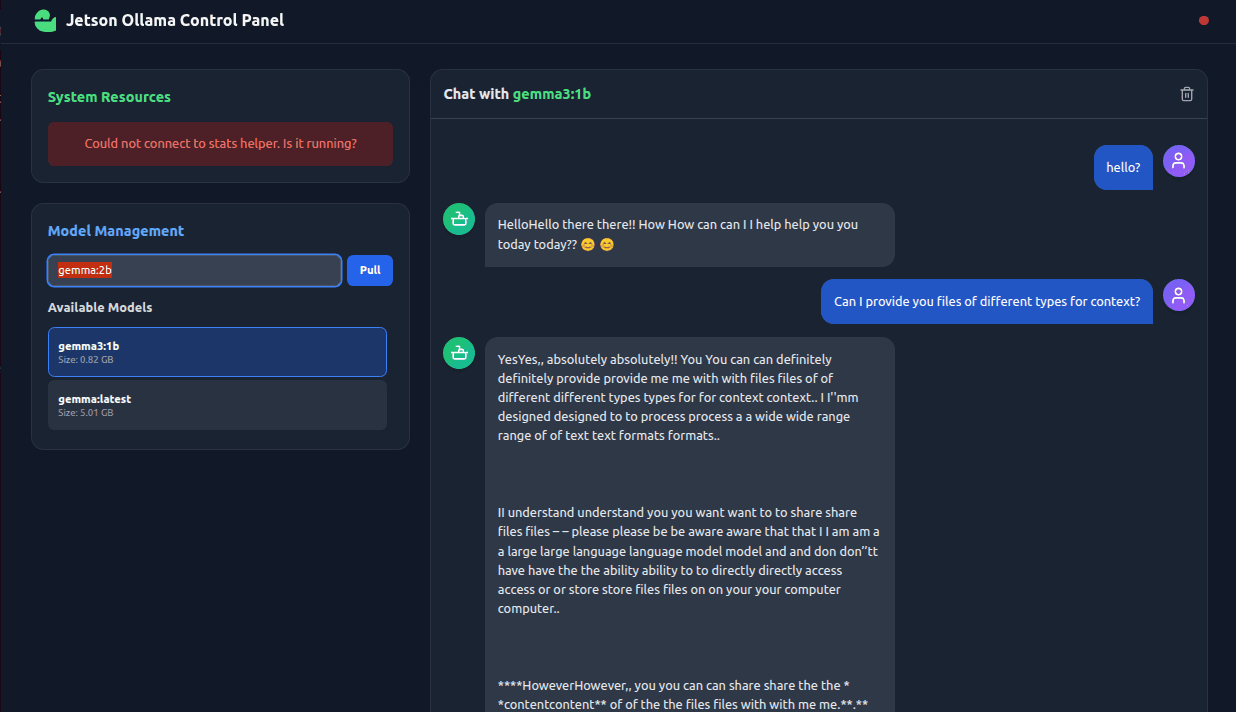Viewport: 1236px width, 712px height.
Task: Click the "Jetson Ollama Control Panel" title
Action: (x=175, y=20)
